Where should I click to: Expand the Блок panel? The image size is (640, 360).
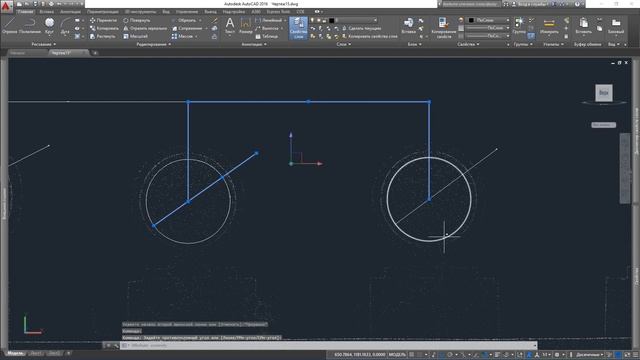point(414,44)
